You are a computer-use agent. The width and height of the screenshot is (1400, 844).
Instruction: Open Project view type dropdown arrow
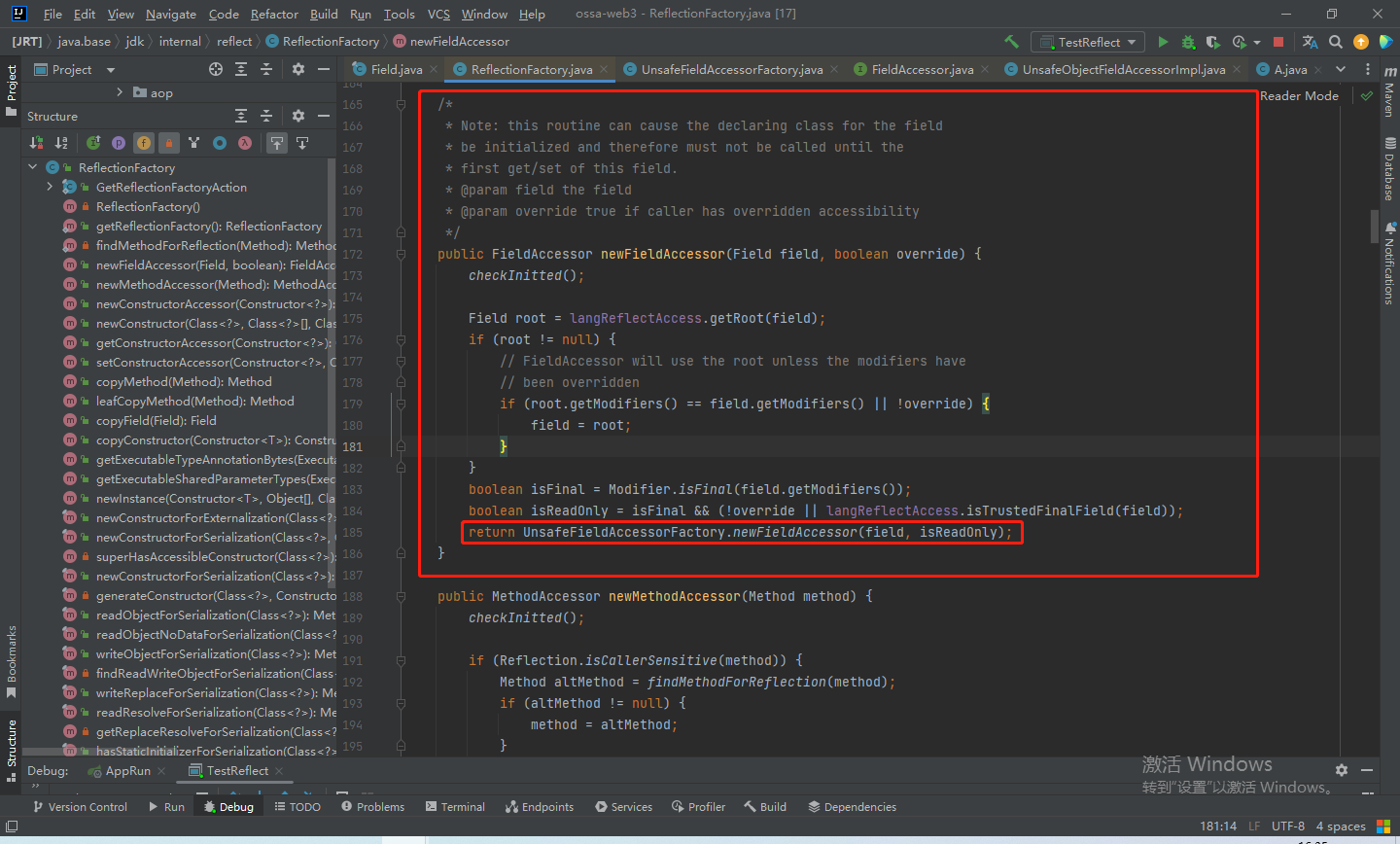tap(111, 70)
